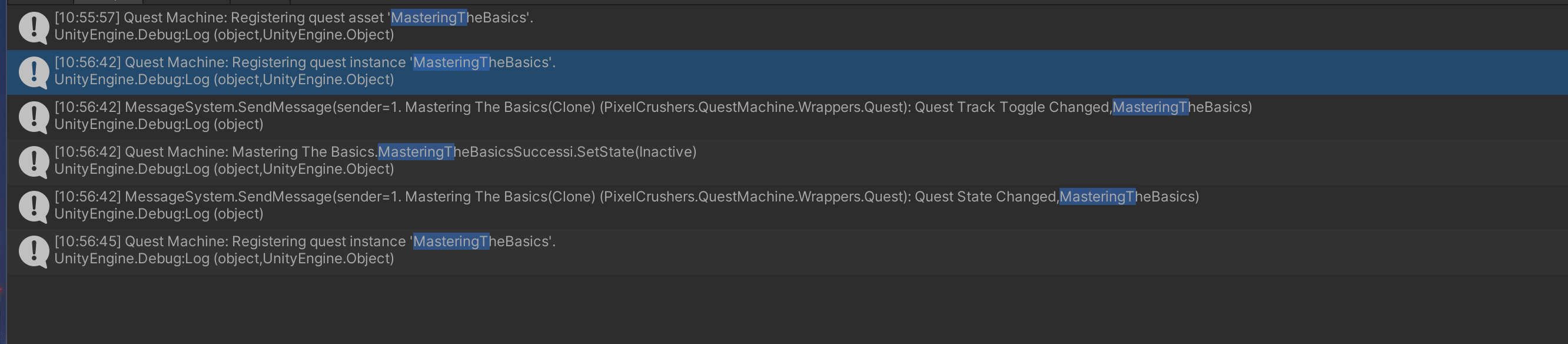The height and width of the screenshot is (344, 1568).
Task: Click the highlighted 'MasteringT' match in the 10:55:57 entry
Action: point(428,18)
